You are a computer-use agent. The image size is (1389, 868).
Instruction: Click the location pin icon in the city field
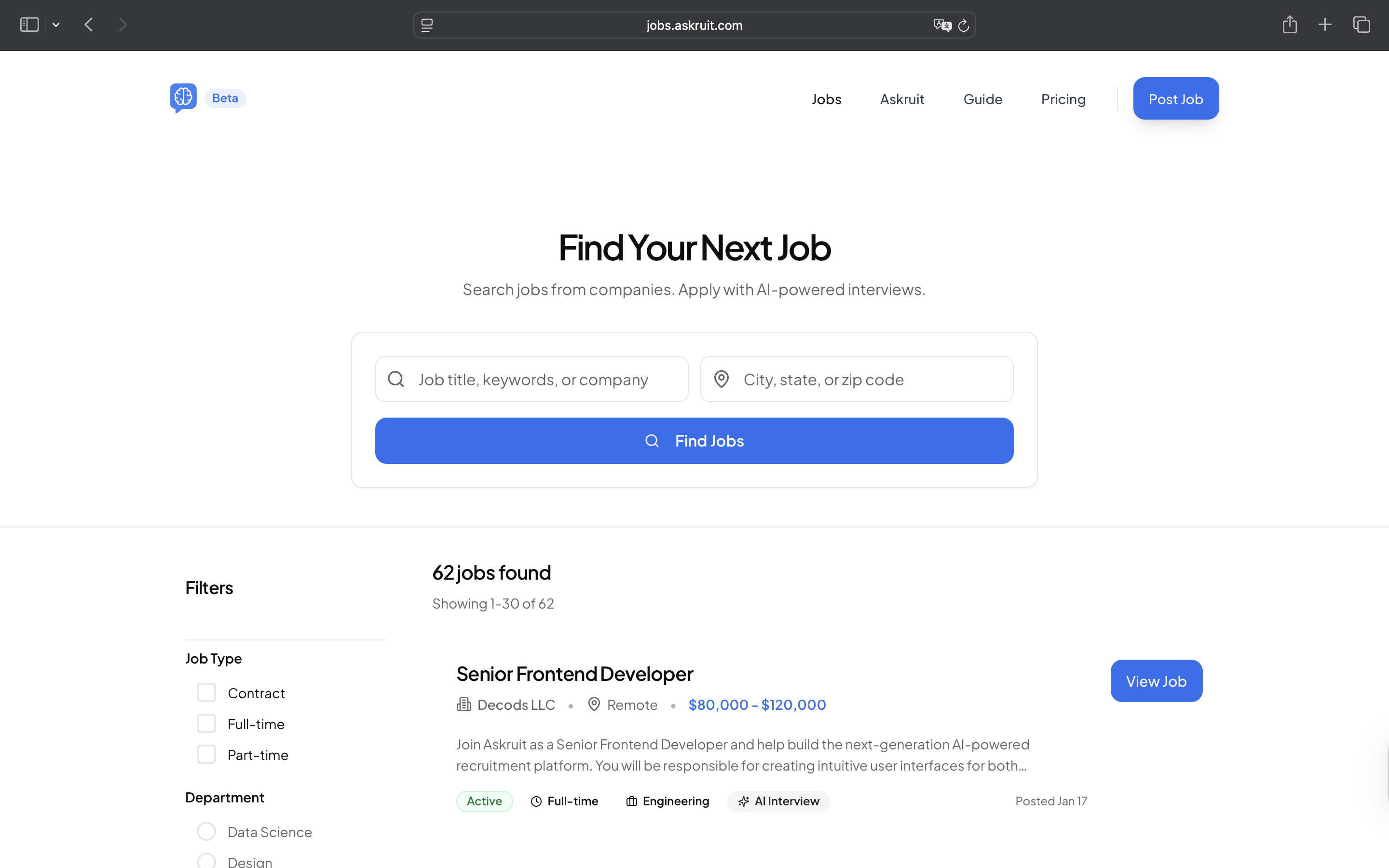pos(721,379)
